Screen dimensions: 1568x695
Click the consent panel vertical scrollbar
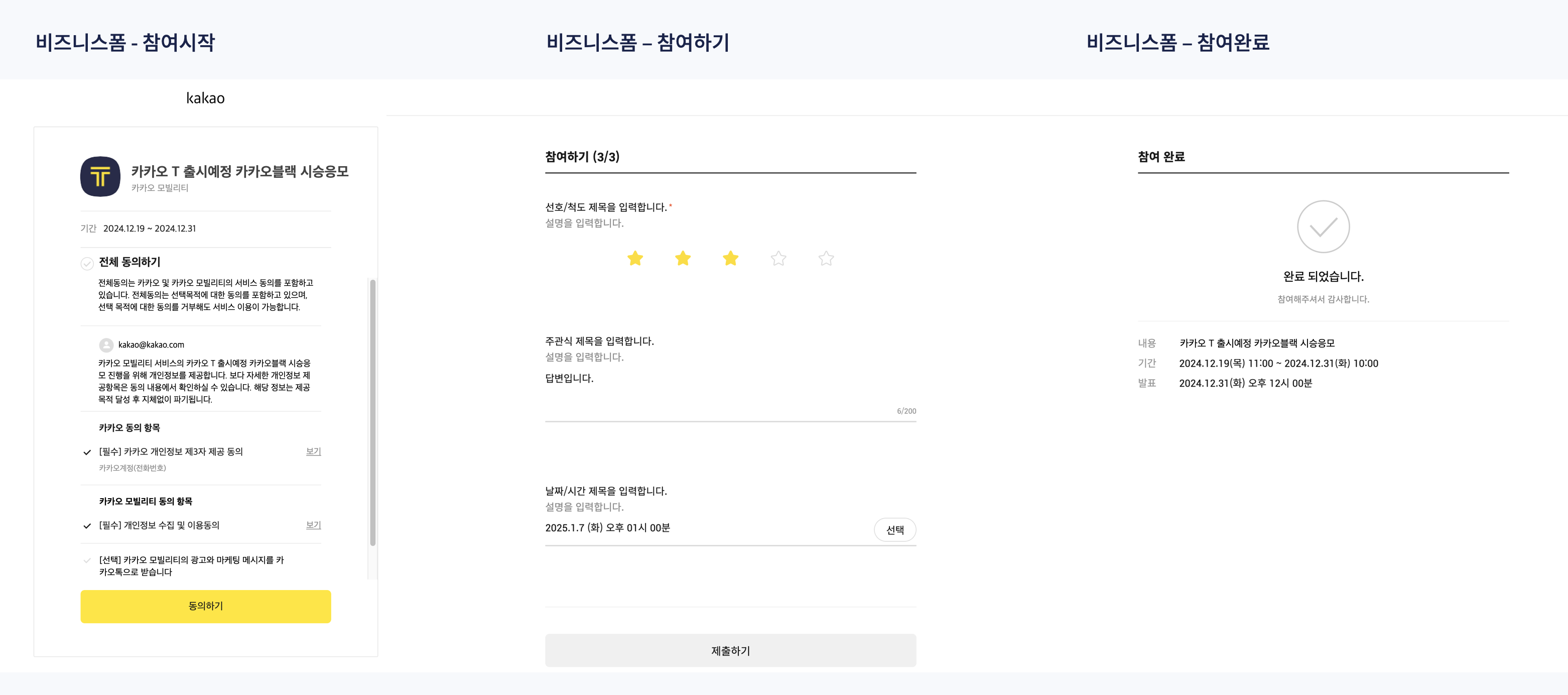tap(372, 412)
